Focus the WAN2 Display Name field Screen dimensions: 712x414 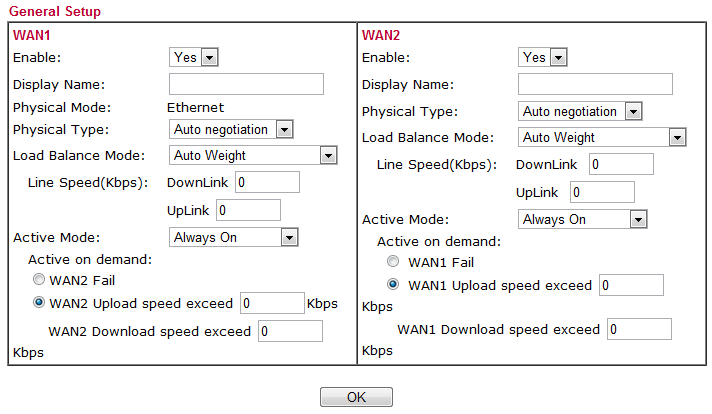595,84
